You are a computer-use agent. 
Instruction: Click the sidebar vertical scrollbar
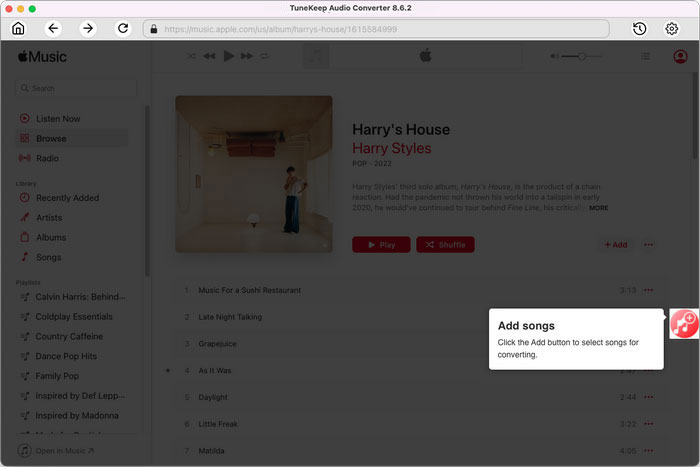point(147,191)
